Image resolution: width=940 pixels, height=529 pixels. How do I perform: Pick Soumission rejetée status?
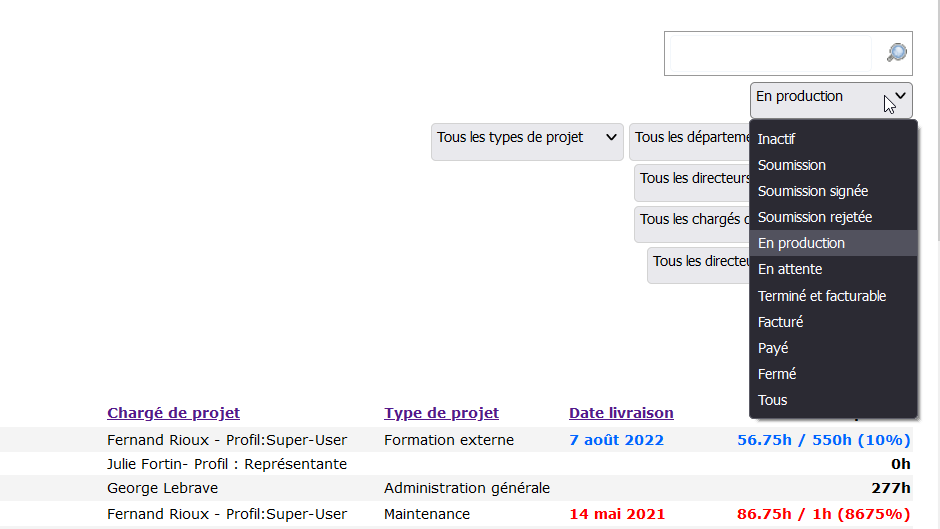click(x=814, y=217)
